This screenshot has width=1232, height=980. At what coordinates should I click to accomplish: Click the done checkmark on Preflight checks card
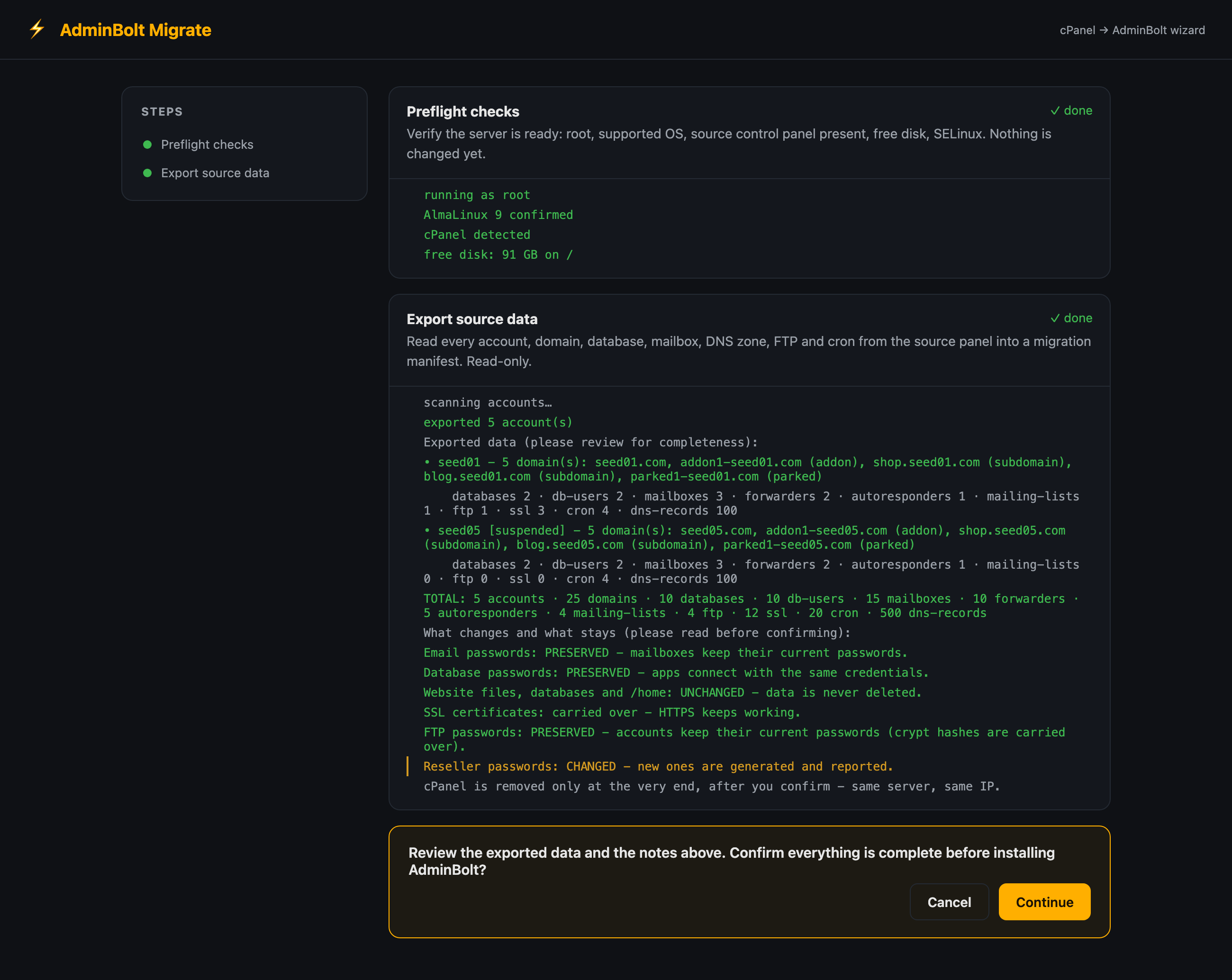coord(1071,110)
